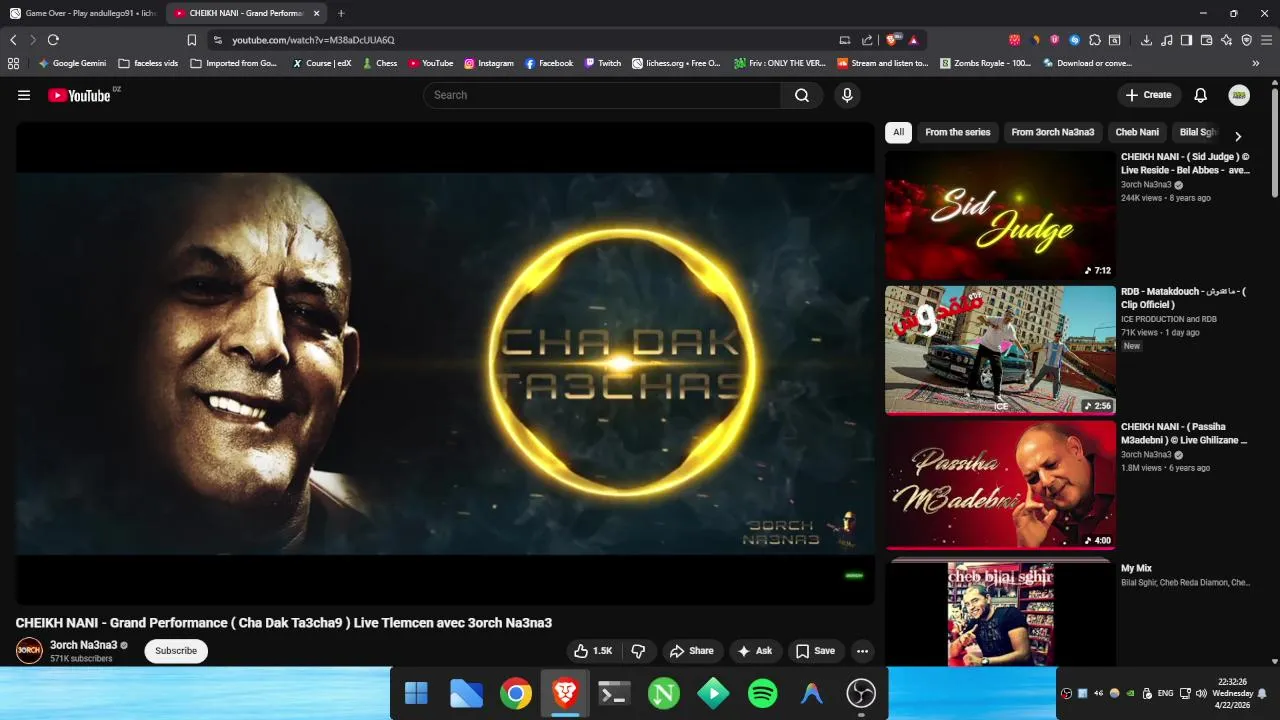Open the Create menu button
This screenshot has height=720, width=1280.
[1148, 95]
